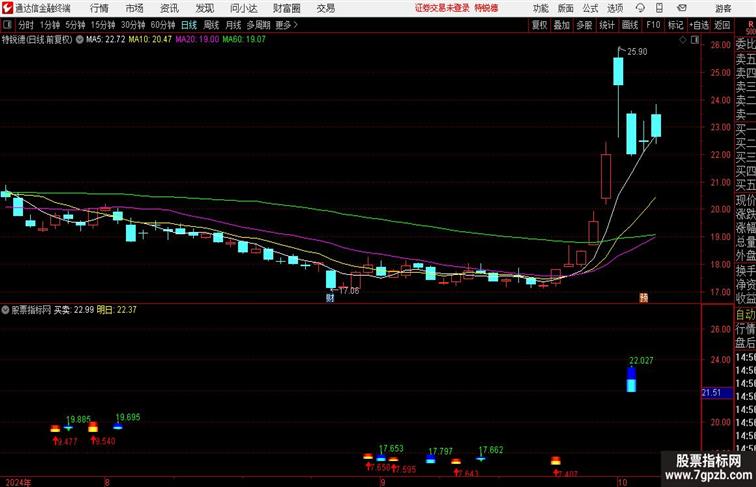Click the orange 融 badge at chart bottom
756x487 pixels.
644,298
